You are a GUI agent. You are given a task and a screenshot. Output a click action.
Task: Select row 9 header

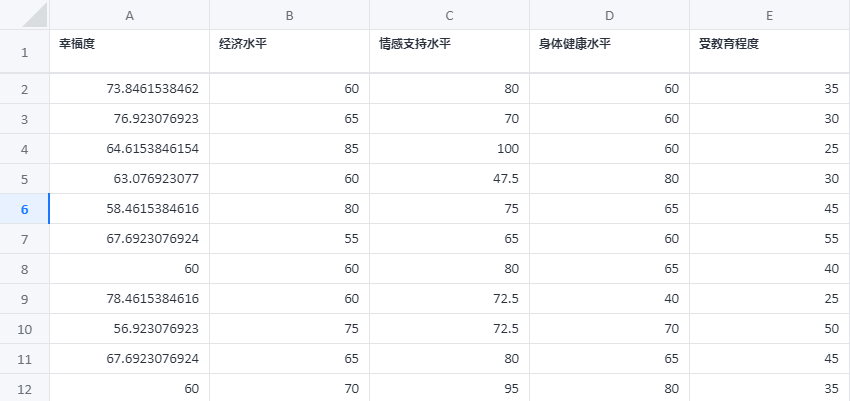24,299
